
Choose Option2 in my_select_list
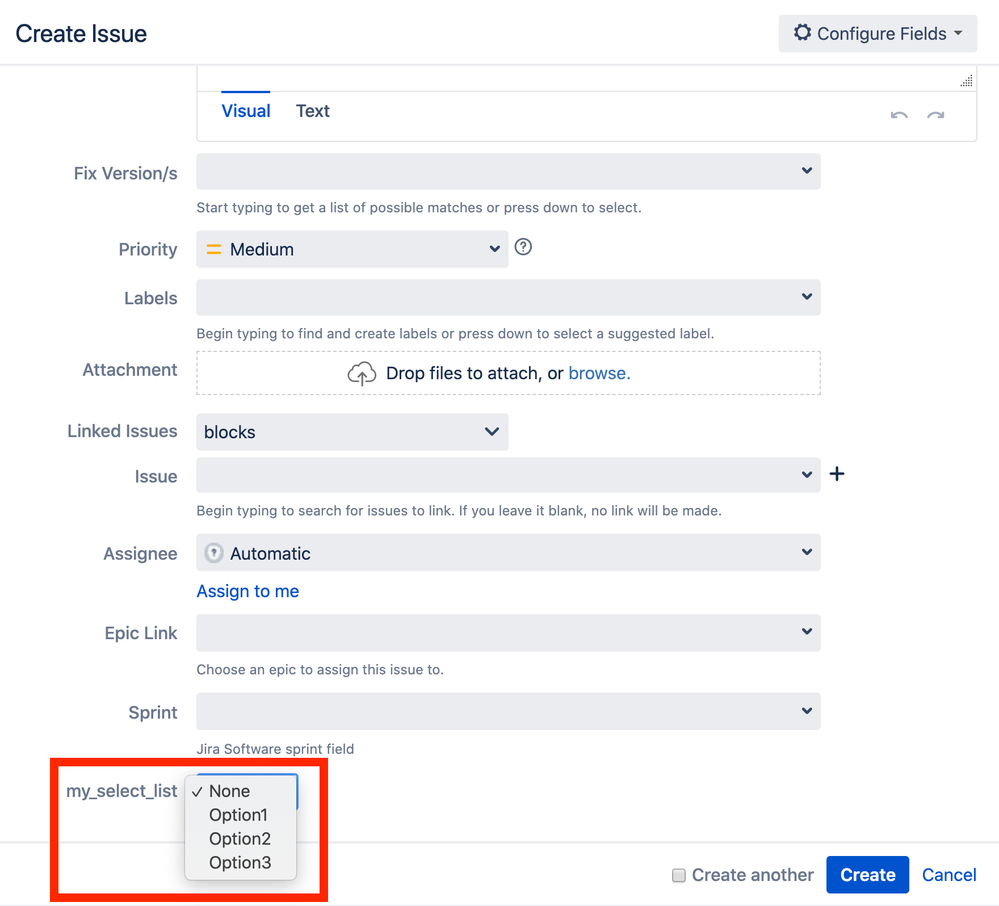click(240, 838)
